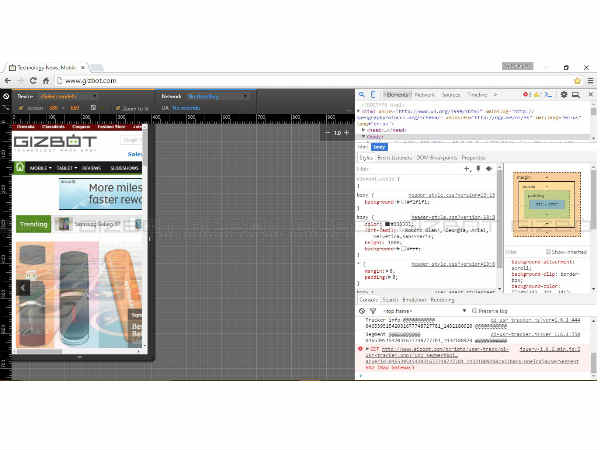Click the box model diagram content box
Screen dimensions: 600x450
547,204
